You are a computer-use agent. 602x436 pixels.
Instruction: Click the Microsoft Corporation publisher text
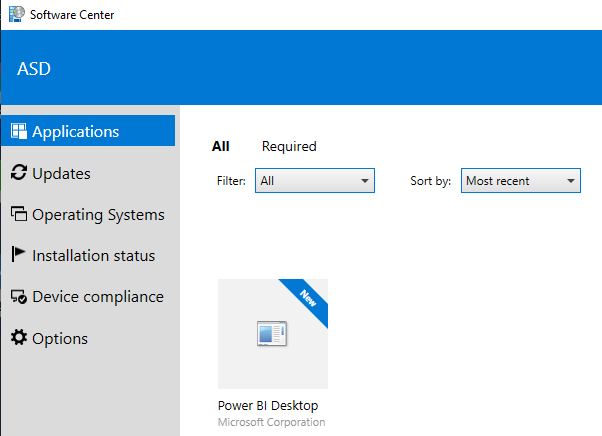(271, 422)
